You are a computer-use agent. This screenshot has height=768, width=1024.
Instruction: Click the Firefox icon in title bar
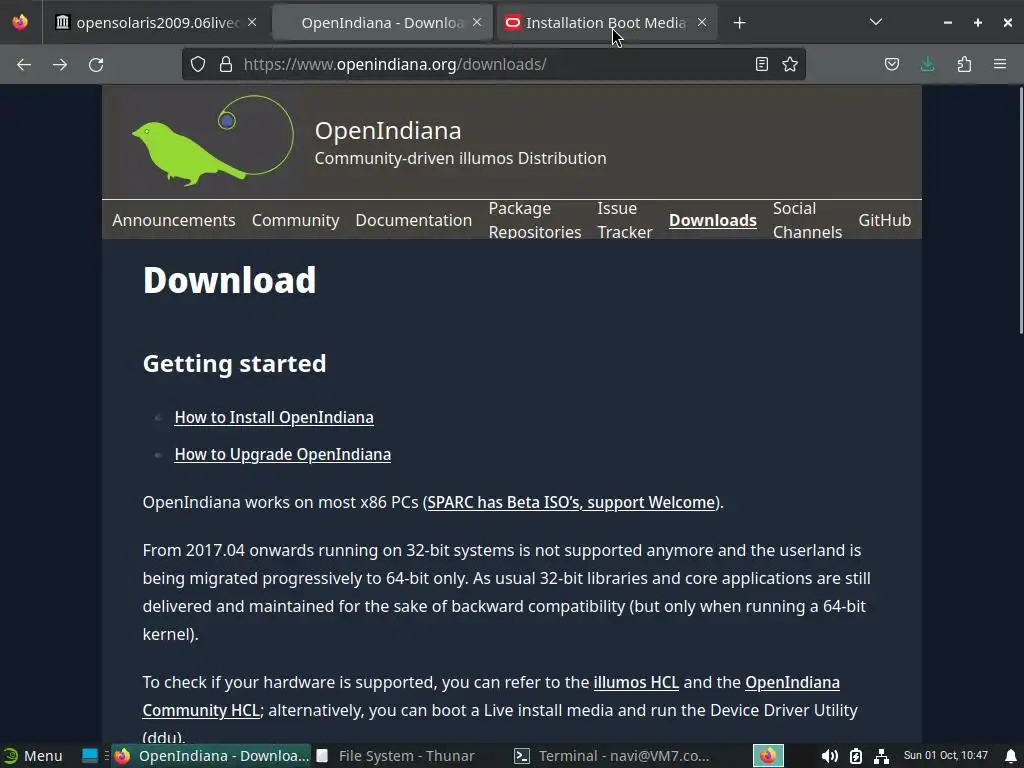[20, 22]
